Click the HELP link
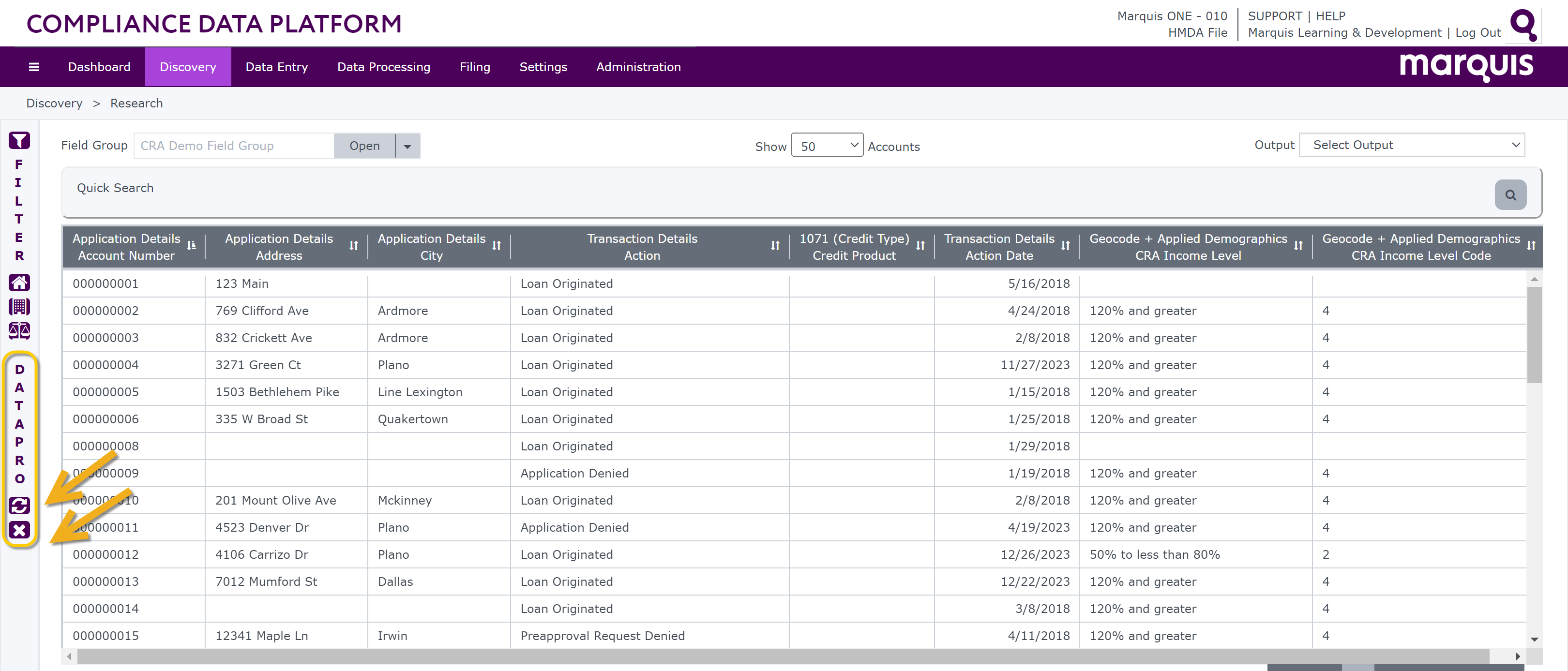The width and height of the screenshot is (1568, 671). pyautogui.click(x=1330, y=16)
